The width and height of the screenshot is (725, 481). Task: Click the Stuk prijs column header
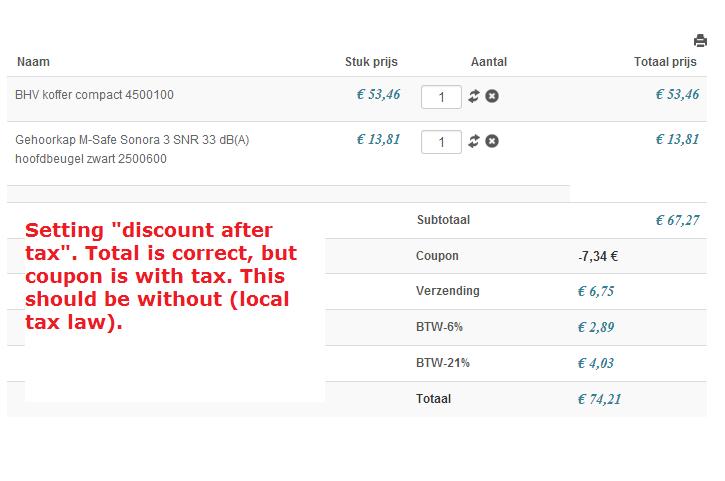[372, 62]
